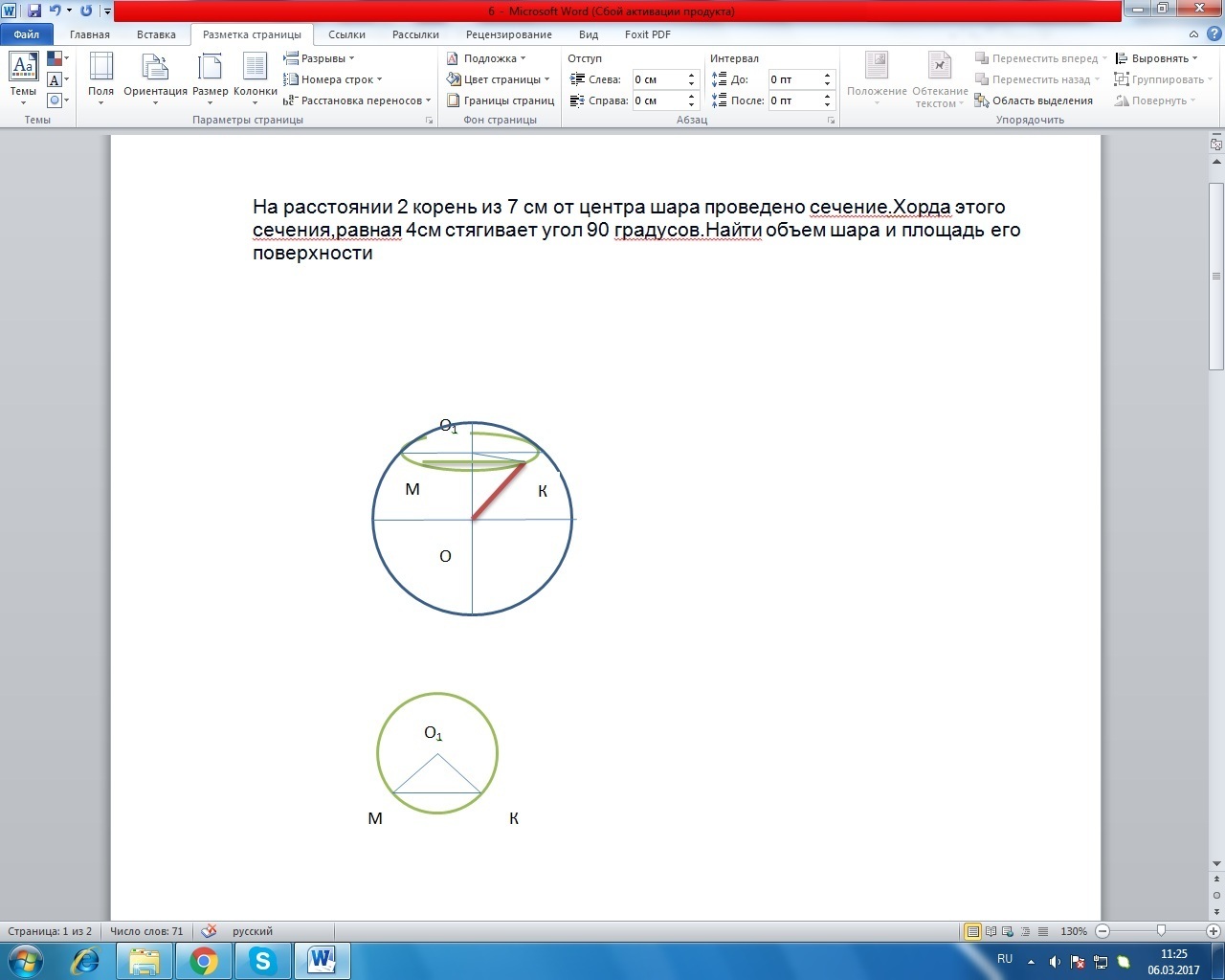
Task: Open the Область выделения pane
Action: click(1034, 100)
